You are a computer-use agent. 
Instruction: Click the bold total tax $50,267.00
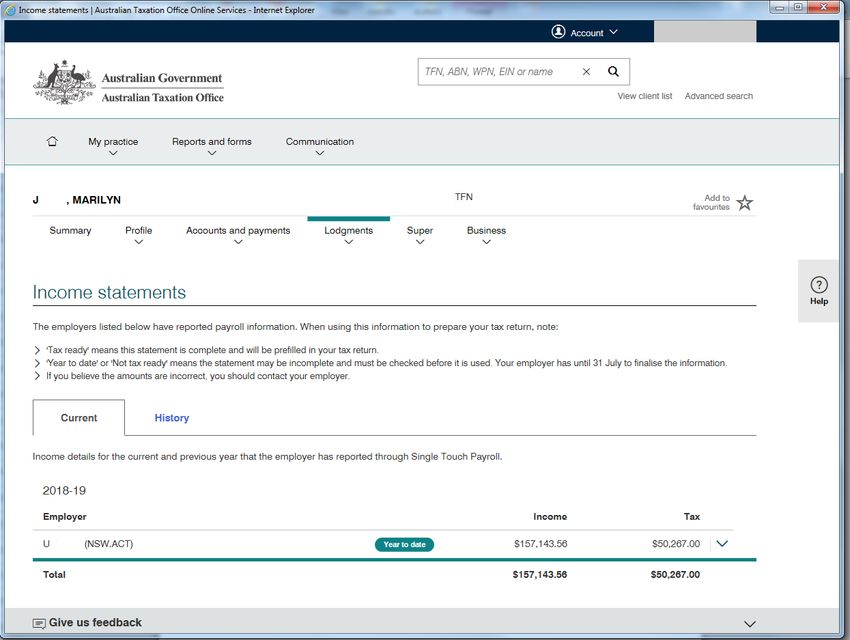pyautogui.click(x=675, y=574)
